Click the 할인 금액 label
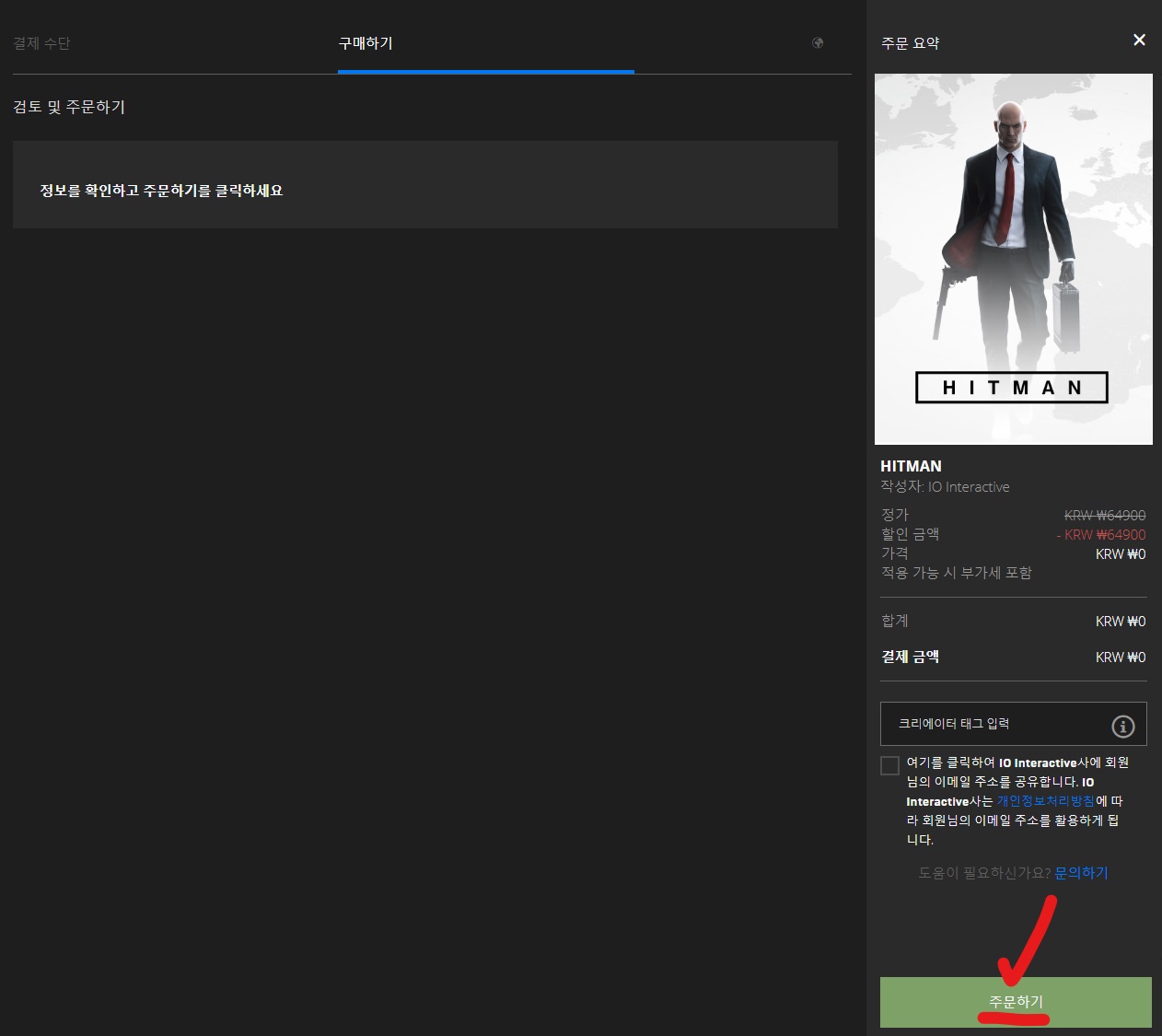The height and width of the screenshot is (1036, 1162). 911,534
